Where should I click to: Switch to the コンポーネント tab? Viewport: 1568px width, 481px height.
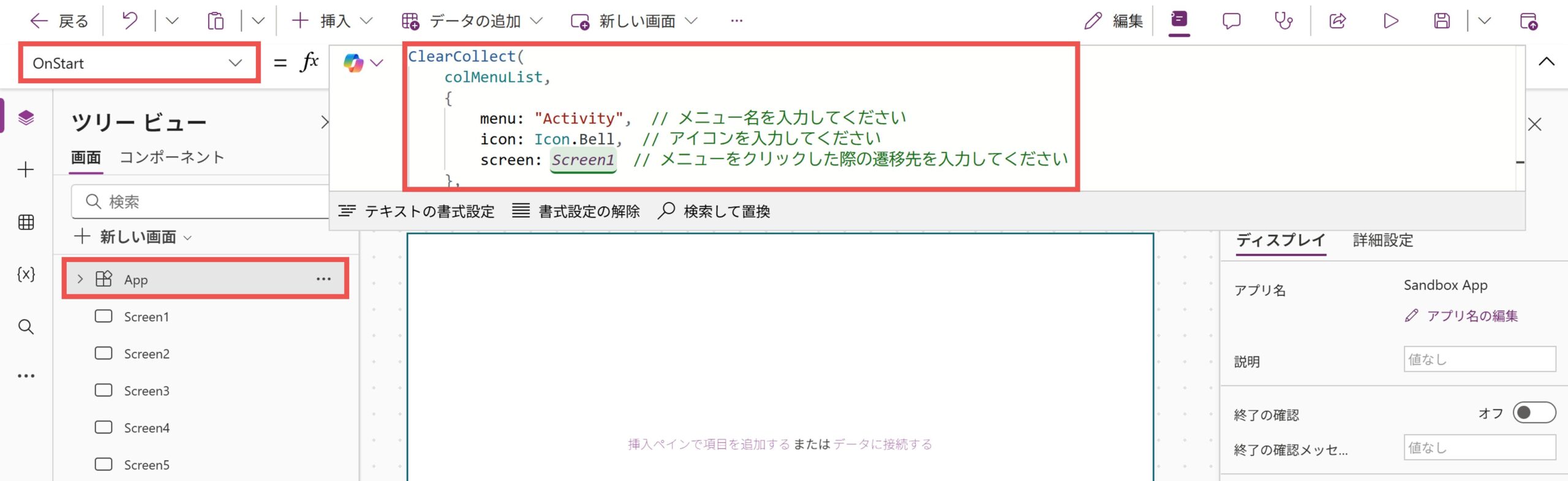click(171, 157)
